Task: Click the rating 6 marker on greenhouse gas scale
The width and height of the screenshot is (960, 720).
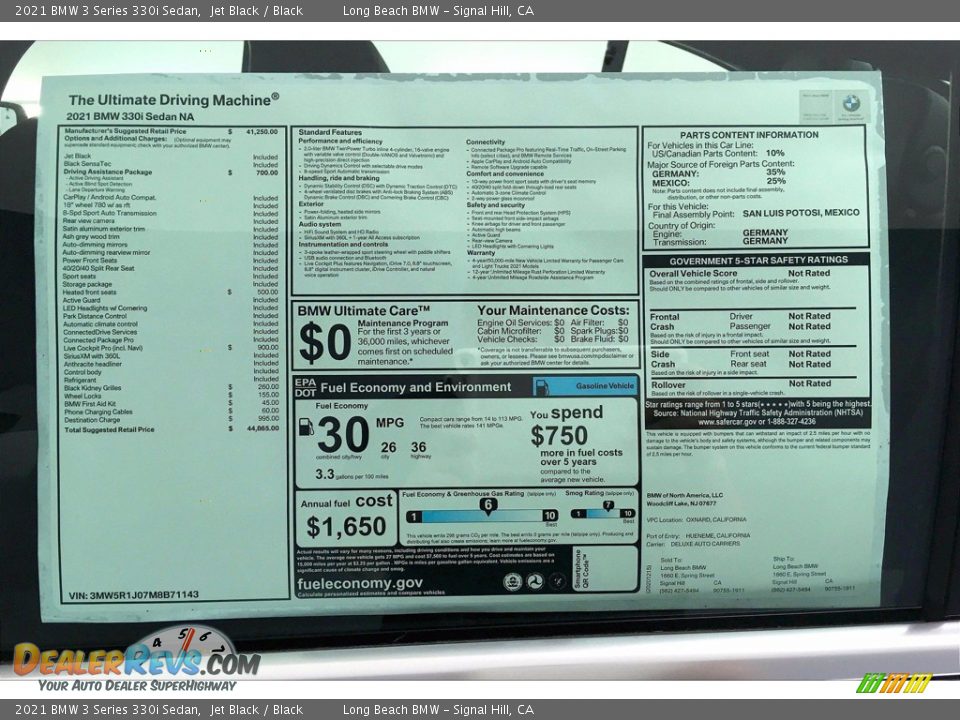Action: tap(488, 506)
